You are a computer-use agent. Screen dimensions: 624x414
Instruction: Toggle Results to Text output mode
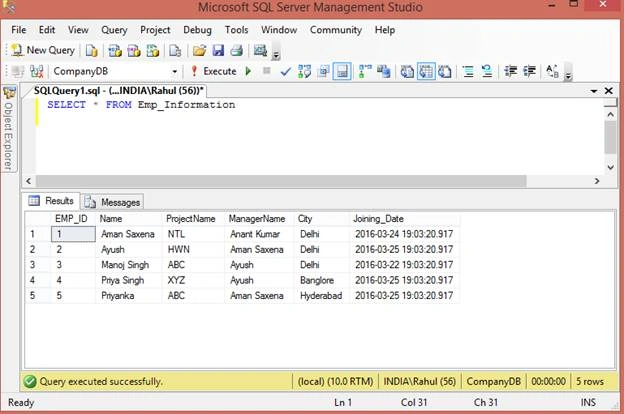tap(407, 72)
